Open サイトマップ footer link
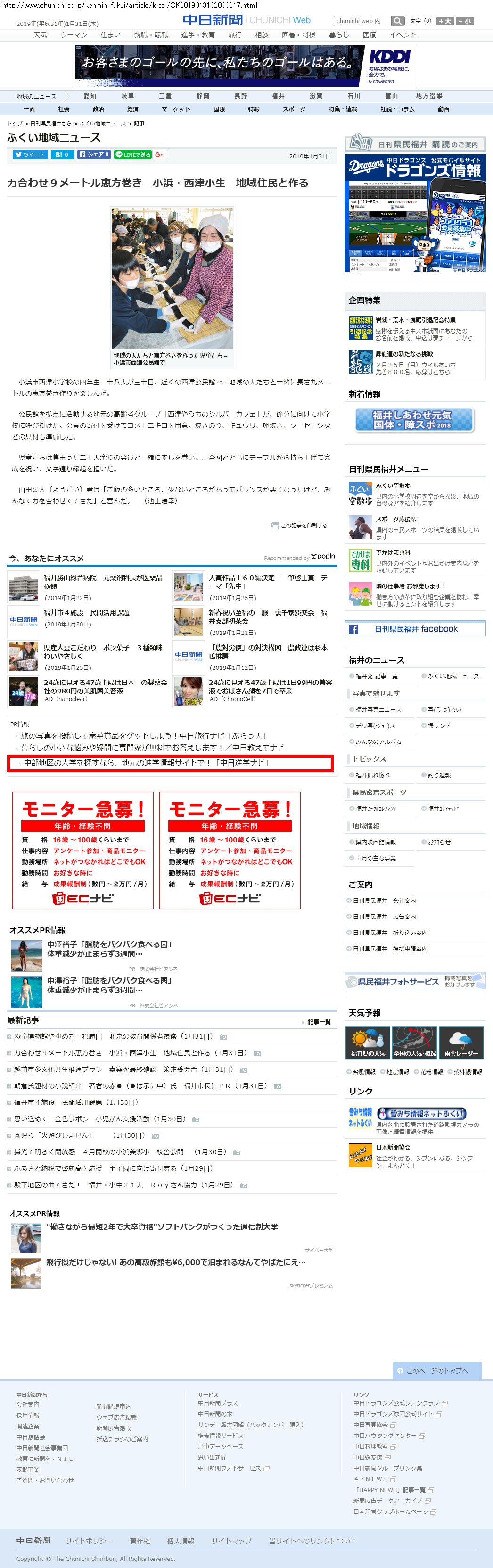The height and width of the screenshot is (1568, 493). click(231, 1541)
